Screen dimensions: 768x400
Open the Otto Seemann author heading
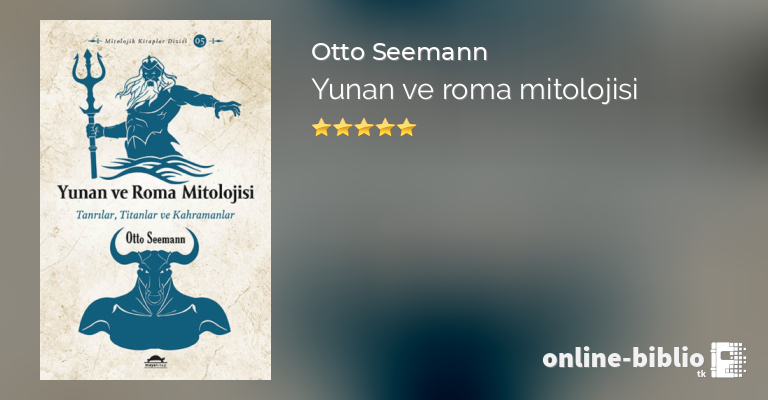click(399, 52)
